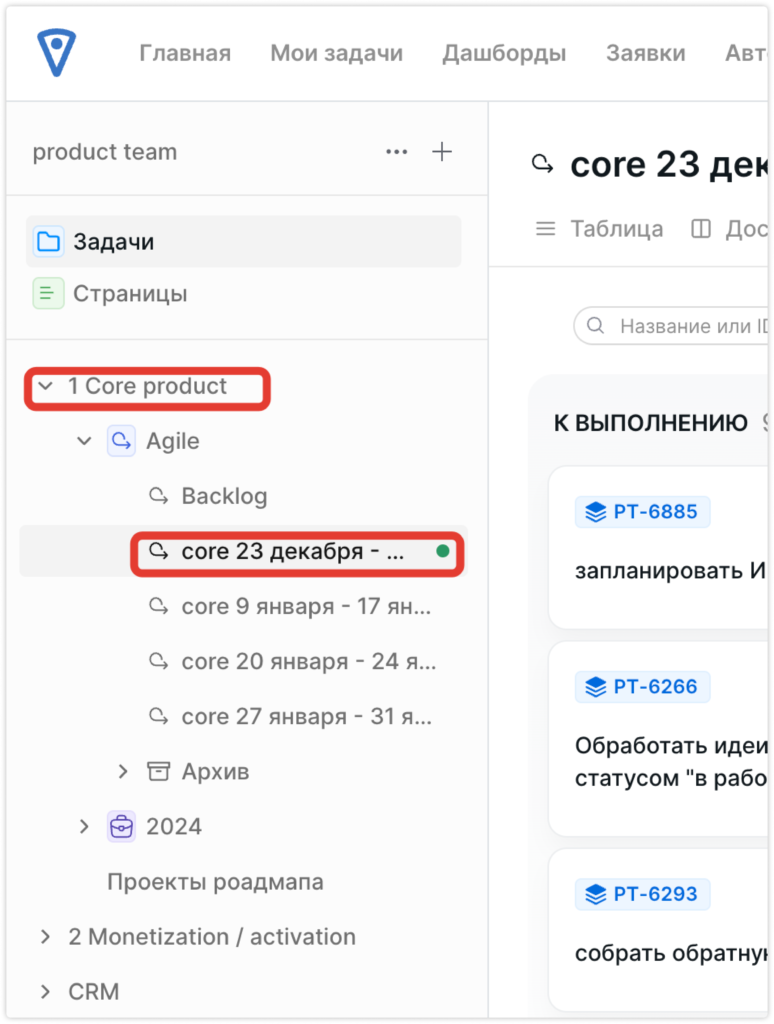Screen dimensions: 774x1024
Task: Click the sprint icon next to Agile
Action: pyautogui.click(x=121, y=440)
